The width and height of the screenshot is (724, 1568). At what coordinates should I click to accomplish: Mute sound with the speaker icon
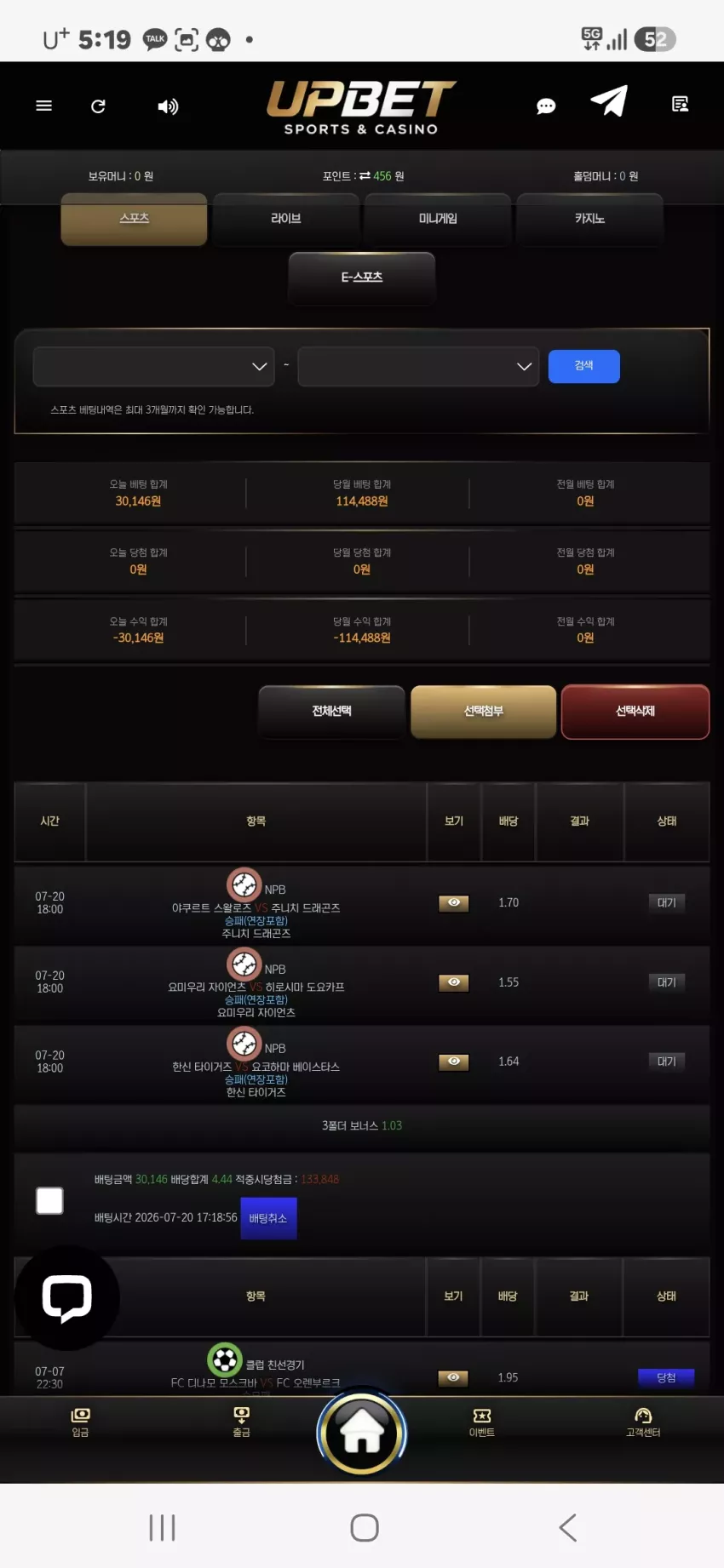click(168, 106)
